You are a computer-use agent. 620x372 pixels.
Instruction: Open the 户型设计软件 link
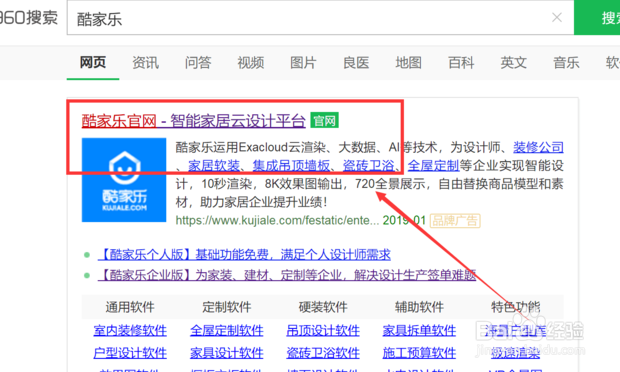point(130,353)
